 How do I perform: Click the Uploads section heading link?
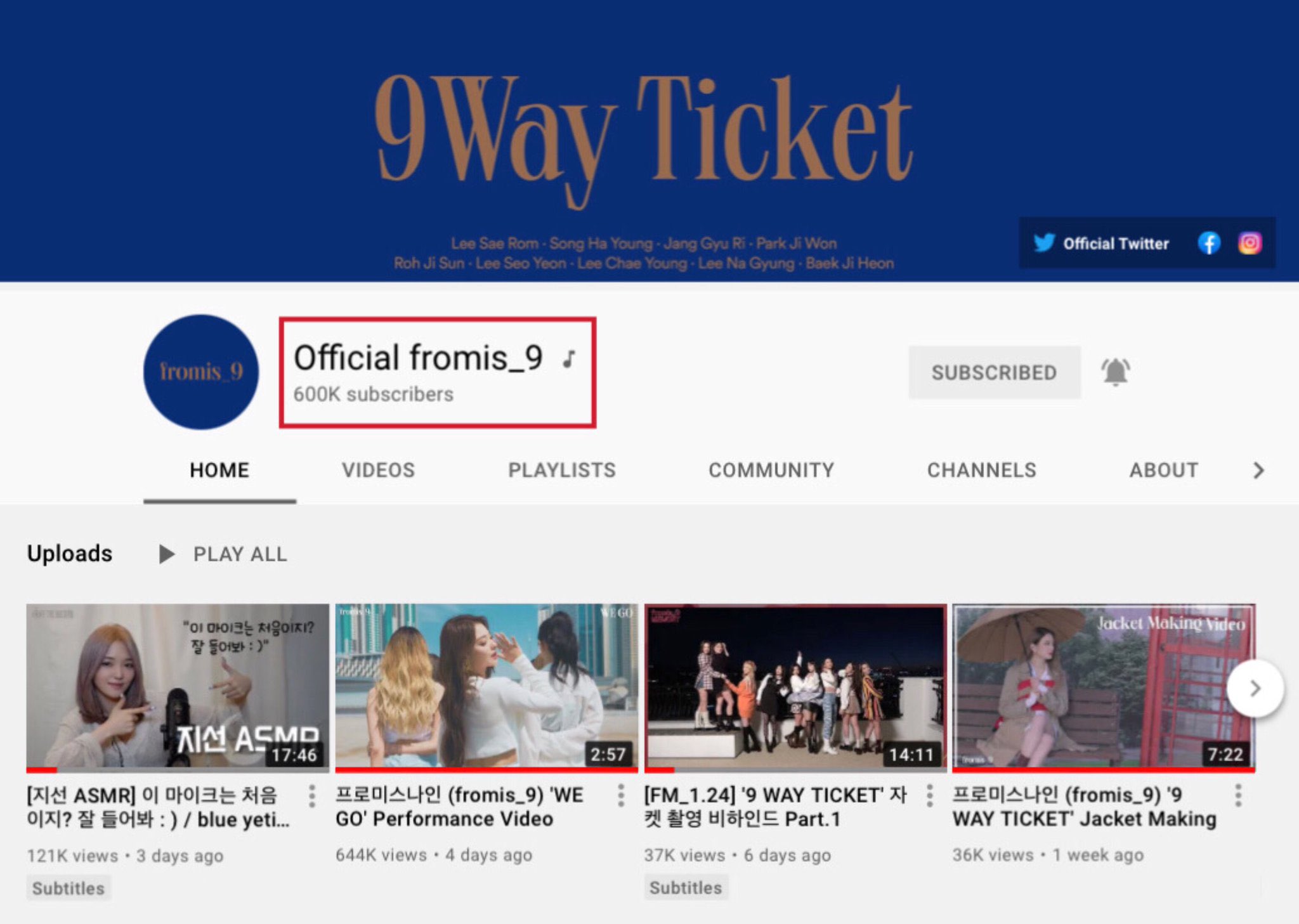point(70,554)
